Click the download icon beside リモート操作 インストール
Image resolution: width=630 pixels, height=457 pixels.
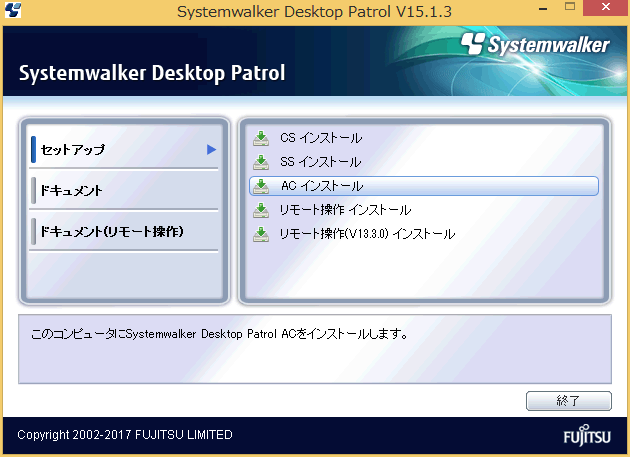(x=261, y=210)
